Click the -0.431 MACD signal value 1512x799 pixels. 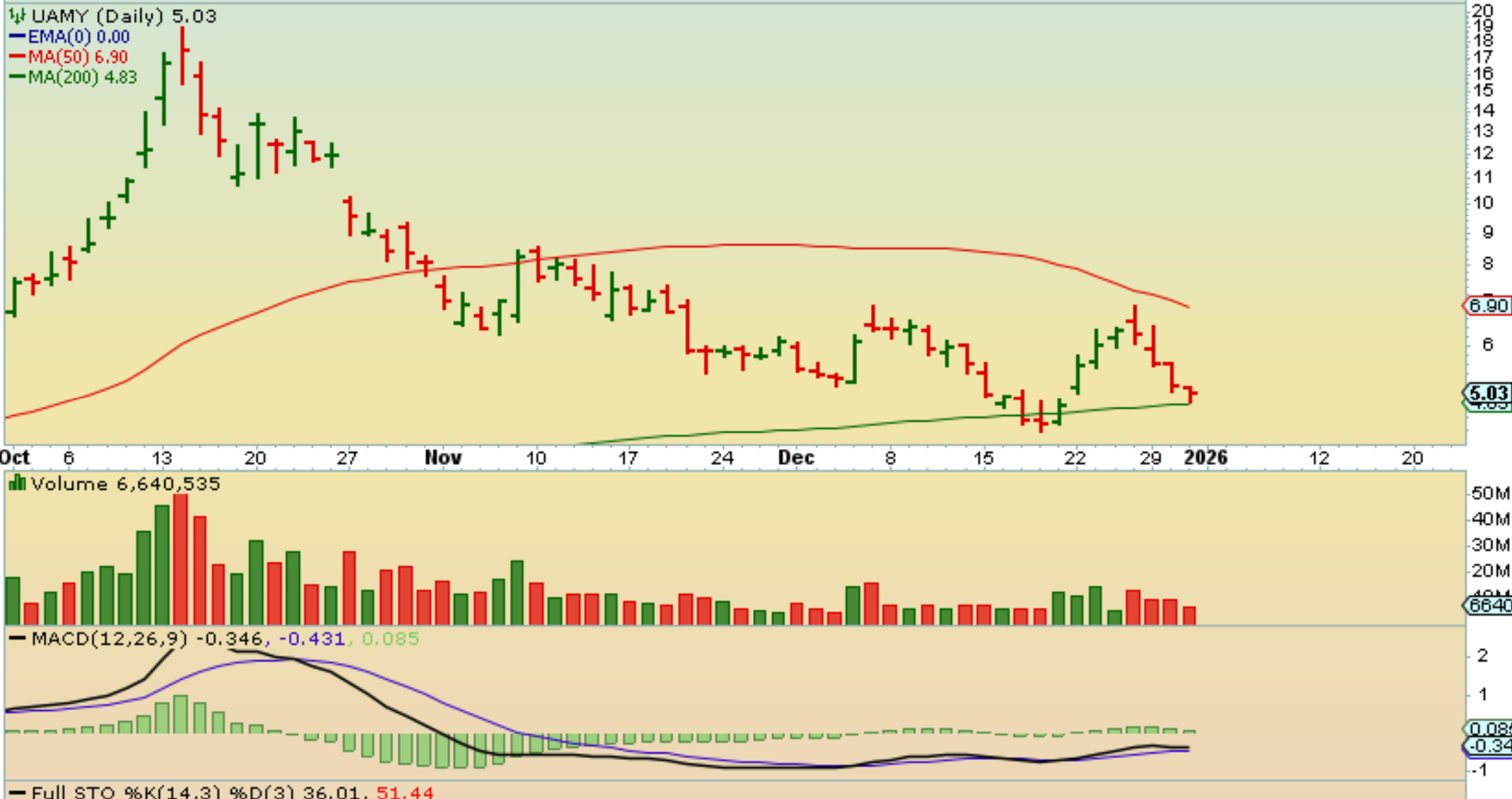tap(311, 639)
